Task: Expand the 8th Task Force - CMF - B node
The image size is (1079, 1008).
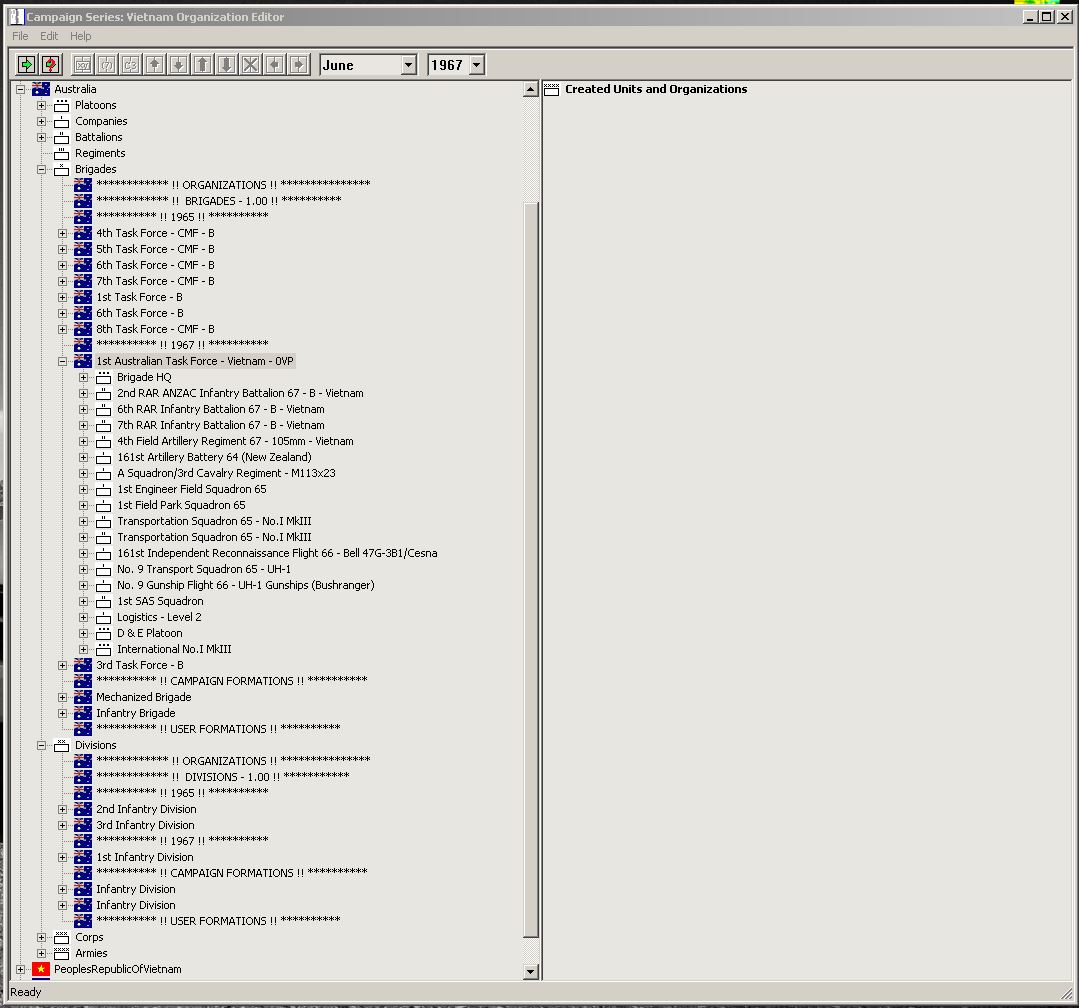Action: click(x=63, y=329)
